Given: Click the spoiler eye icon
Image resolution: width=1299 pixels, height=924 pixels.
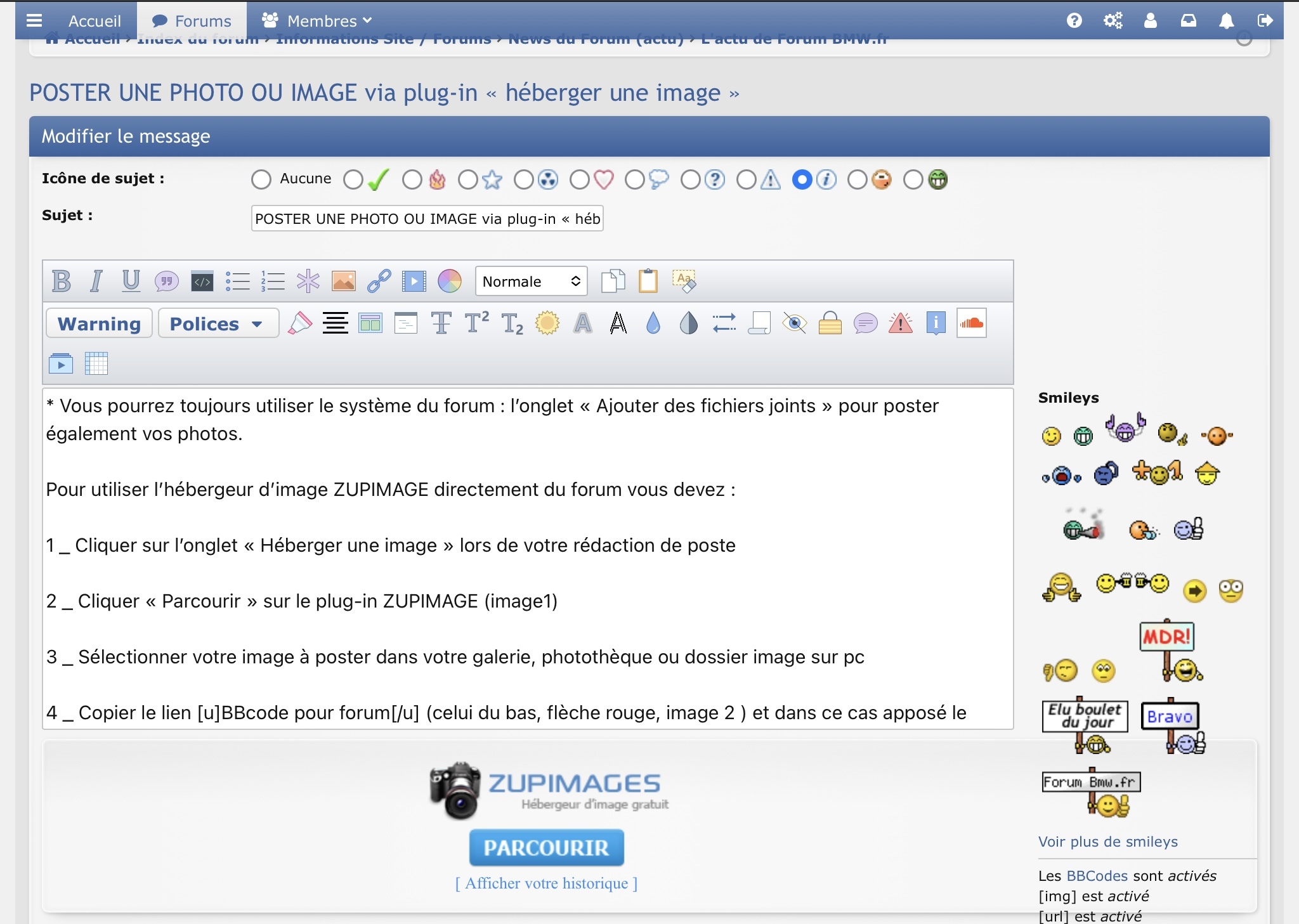Looking at the screenshot, I should [x=794, y=323].
